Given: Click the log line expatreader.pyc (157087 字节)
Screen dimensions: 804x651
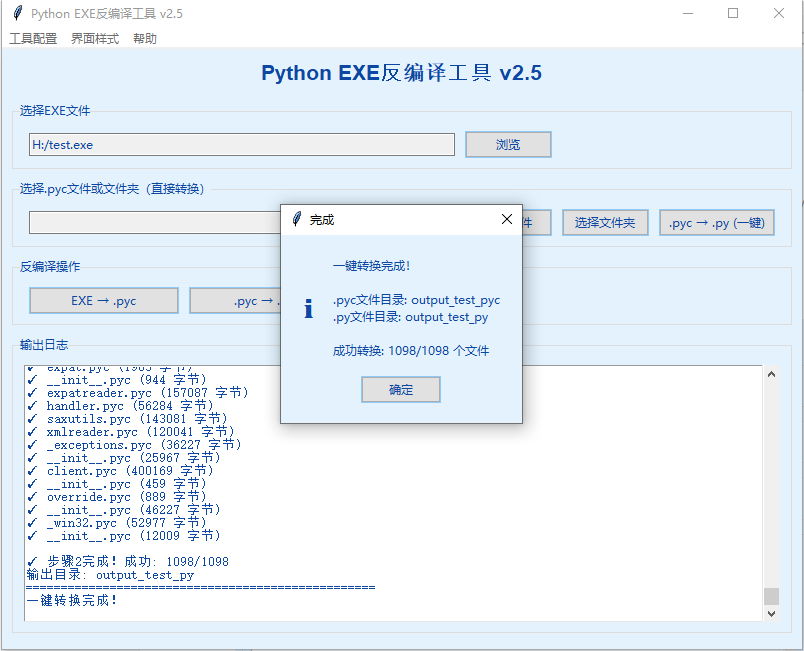Looking at the screenshot, I should pos(137,393).
